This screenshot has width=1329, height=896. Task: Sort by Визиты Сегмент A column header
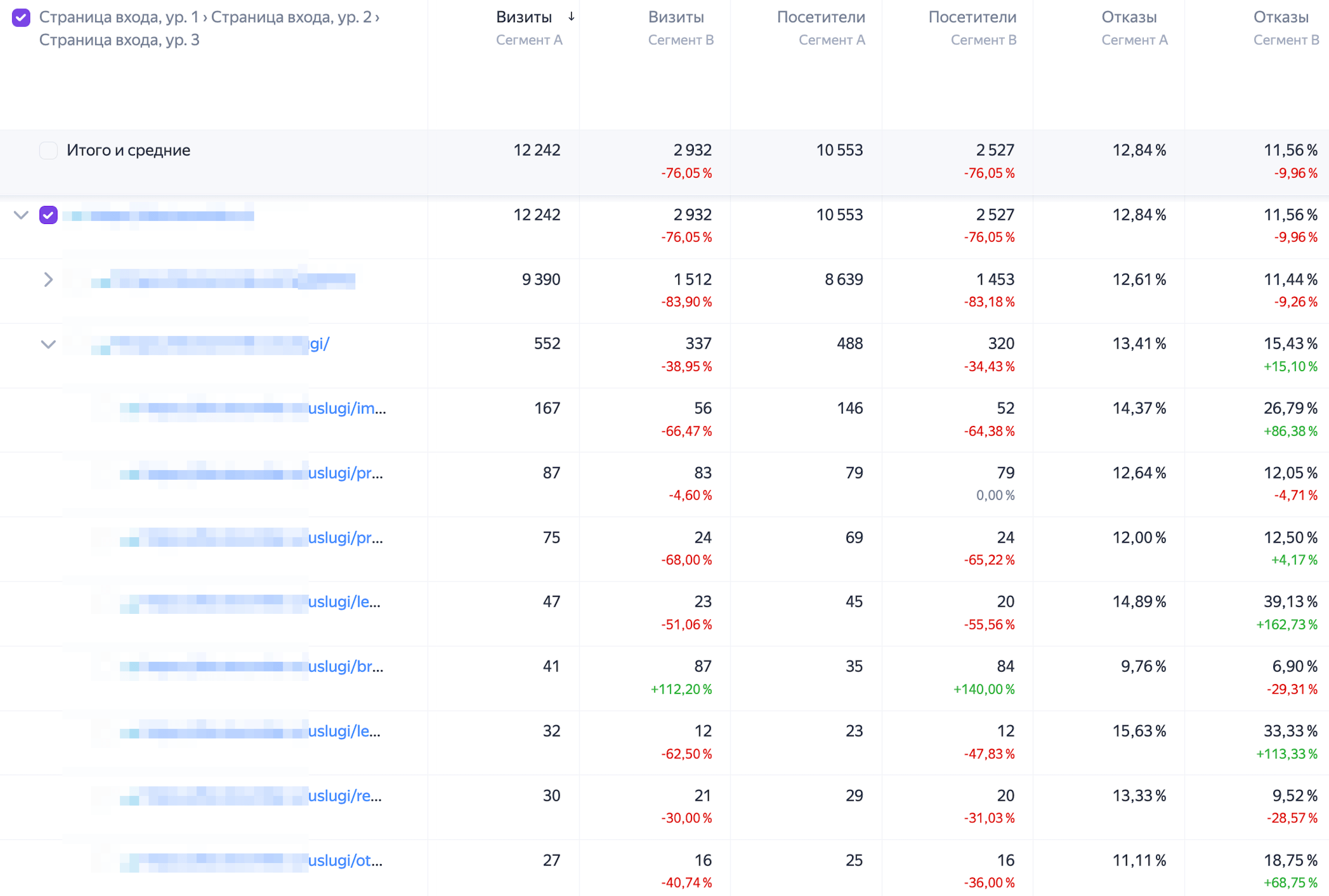pos(524,17)
